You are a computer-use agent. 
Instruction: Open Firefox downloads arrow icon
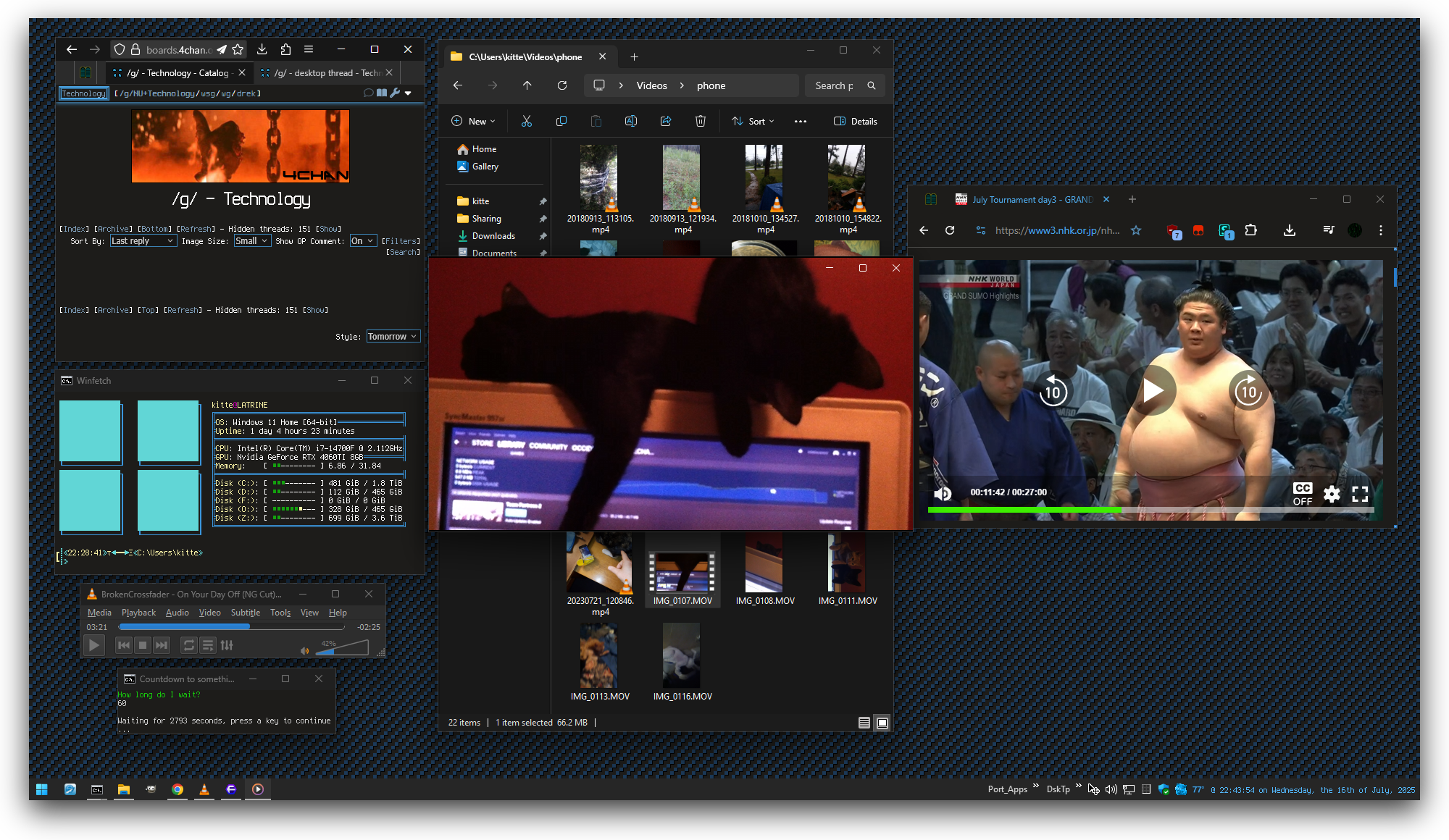pos(262,49)
